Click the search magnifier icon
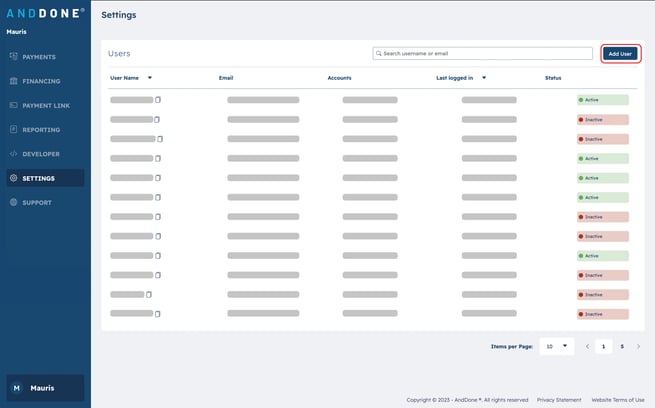The width and height of the screenshot is (655, 408). tap(378, 53)
